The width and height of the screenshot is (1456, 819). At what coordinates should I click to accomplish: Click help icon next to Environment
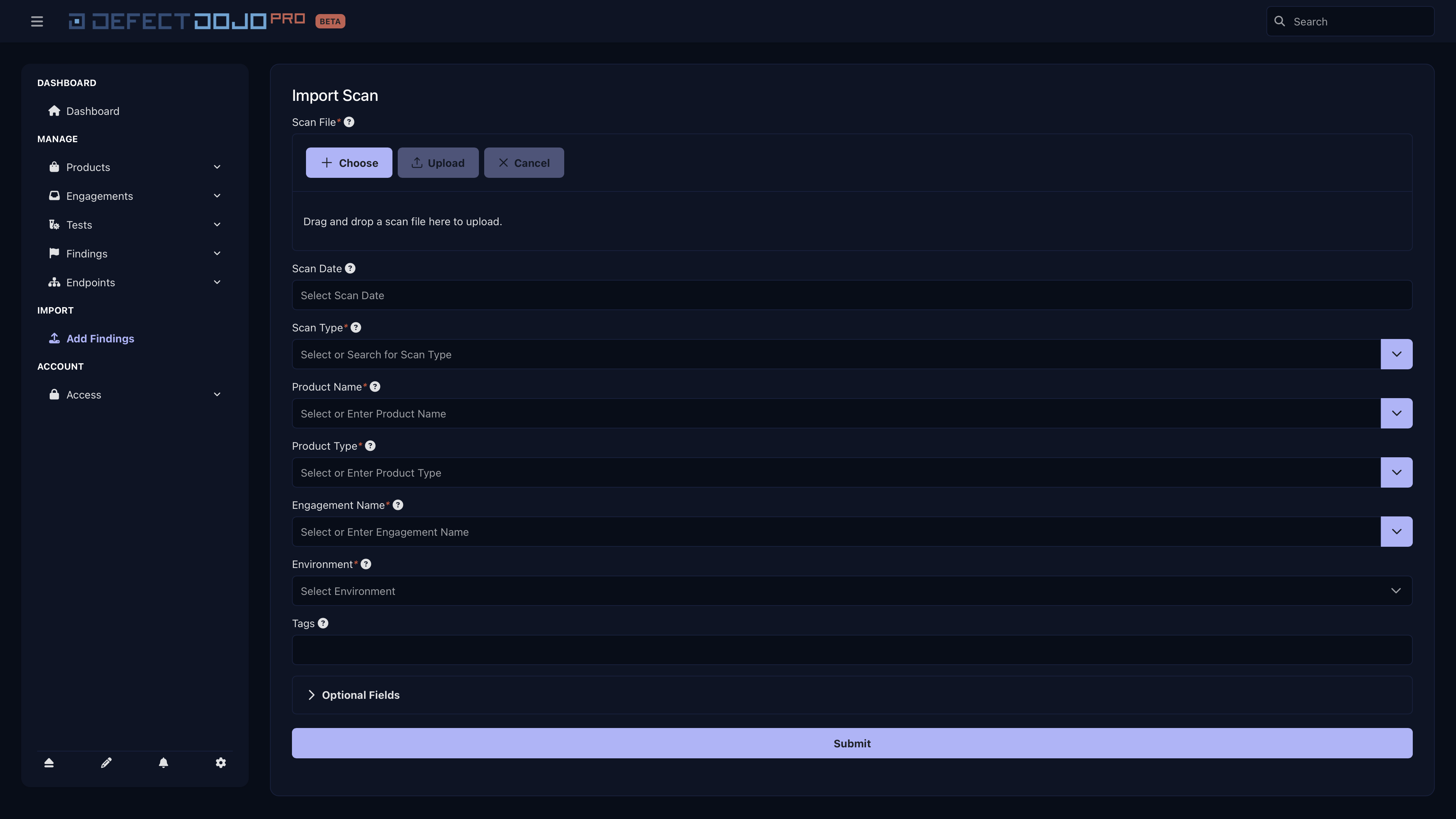tap(366, 564)
